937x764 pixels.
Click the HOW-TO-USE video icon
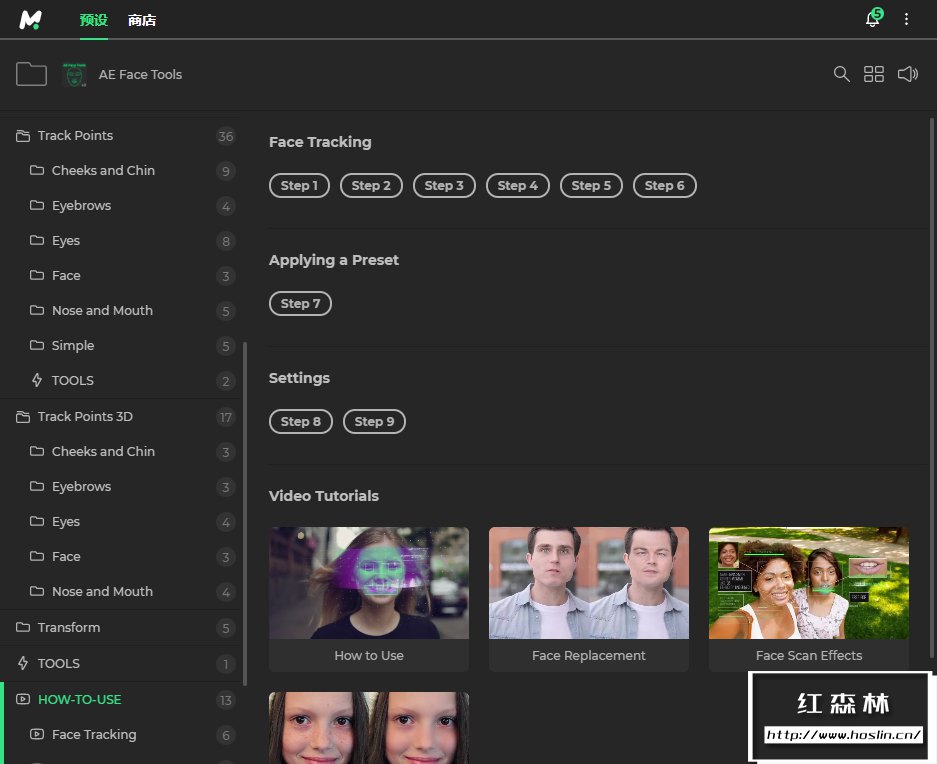(x=23, y=699)
